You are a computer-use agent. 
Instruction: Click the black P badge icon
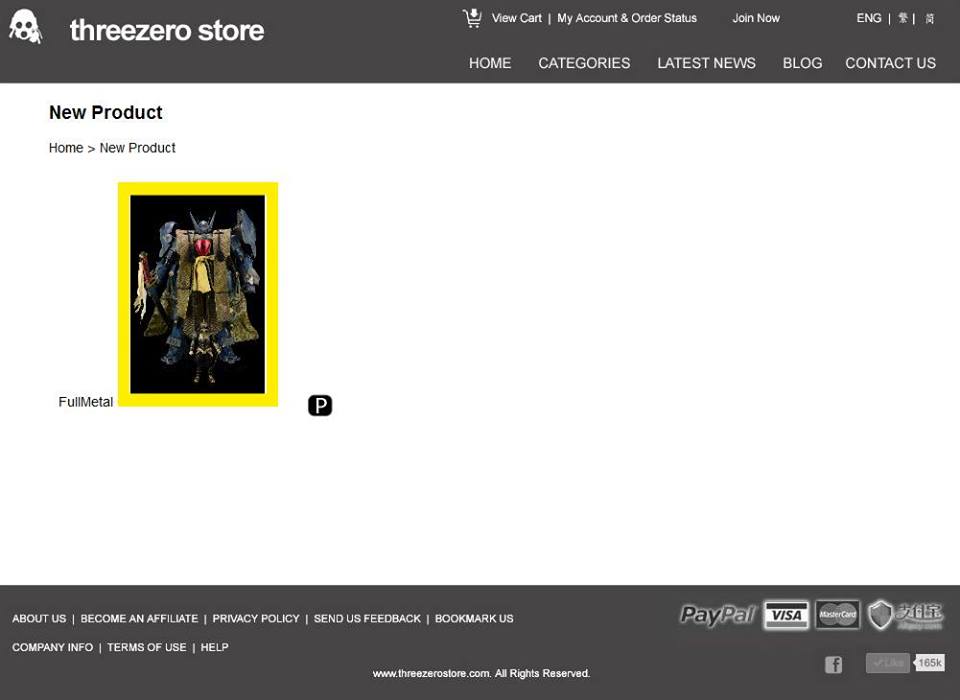pos(320,405)
